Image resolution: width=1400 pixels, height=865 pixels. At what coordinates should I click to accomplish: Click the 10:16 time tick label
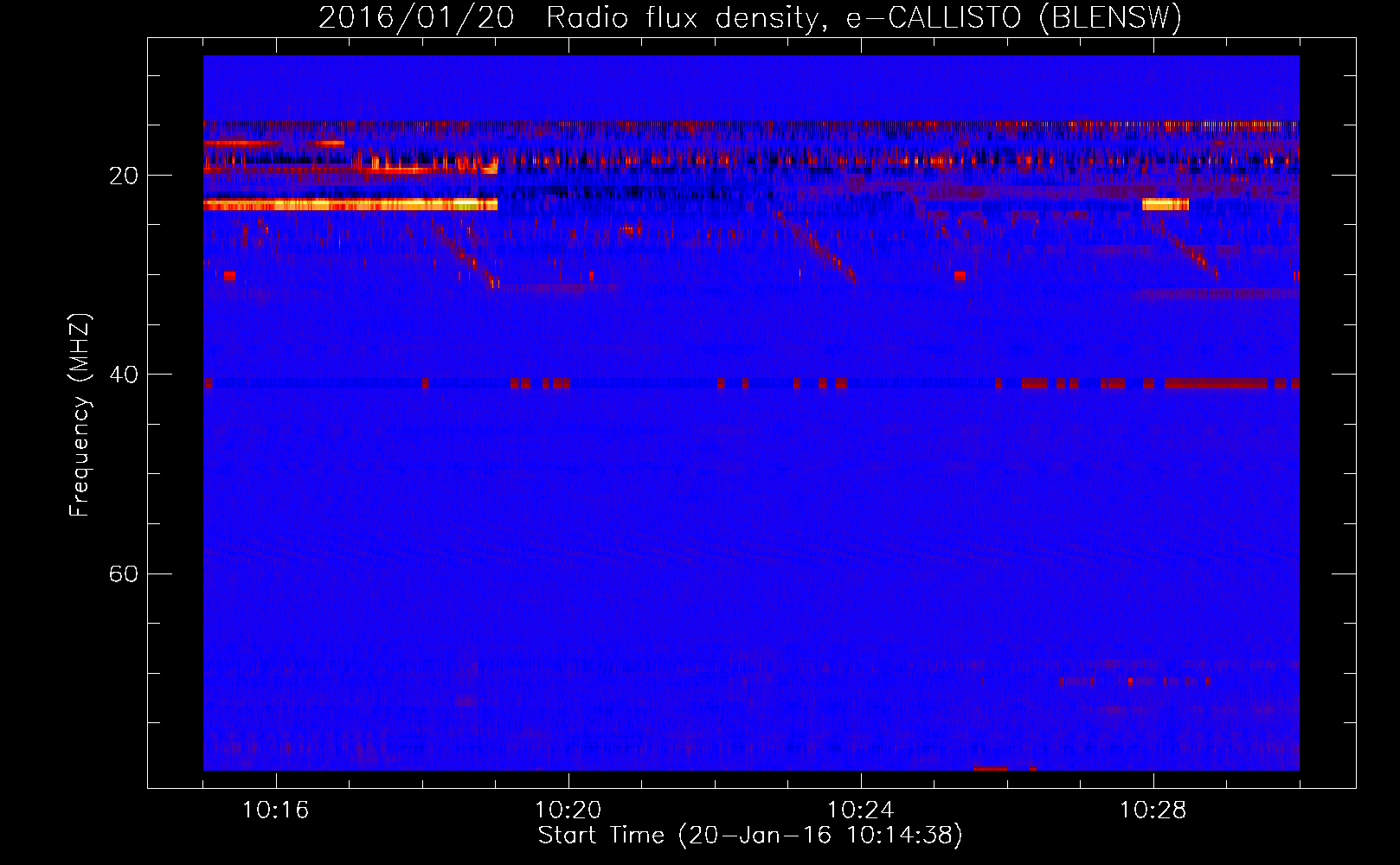275,811
